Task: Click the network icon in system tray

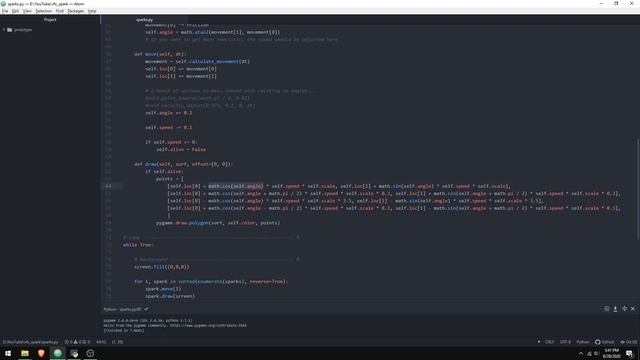Action: pyautogui.click(x=589, y=353)
